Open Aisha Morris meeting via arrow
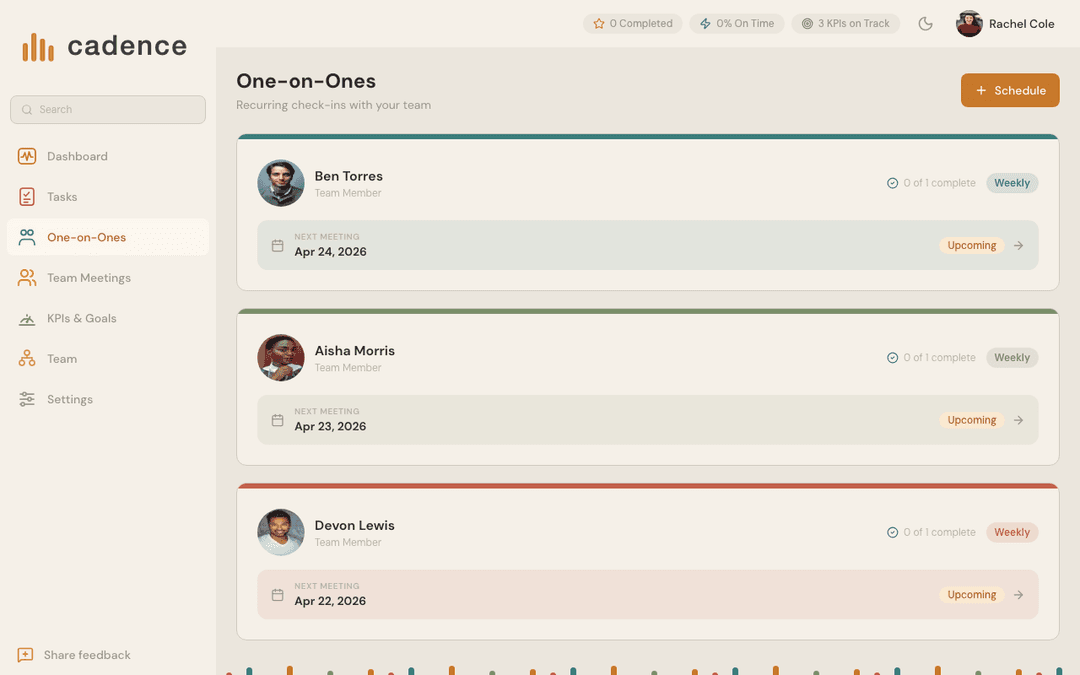The width and height of the screenshot is (1080, 675). pos(1018,421)
